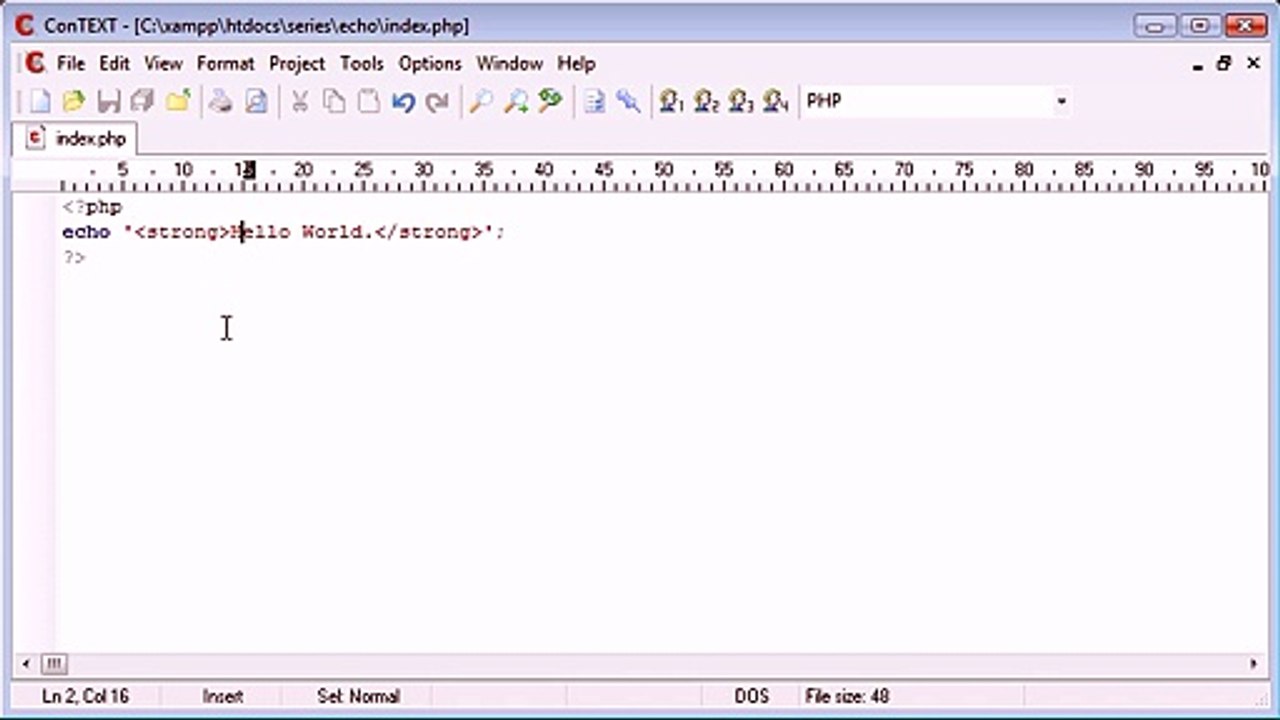Screen dimensions: 1280x720
Task: Click the horizontal scrollbar left arrow
Action: [26, 663]
